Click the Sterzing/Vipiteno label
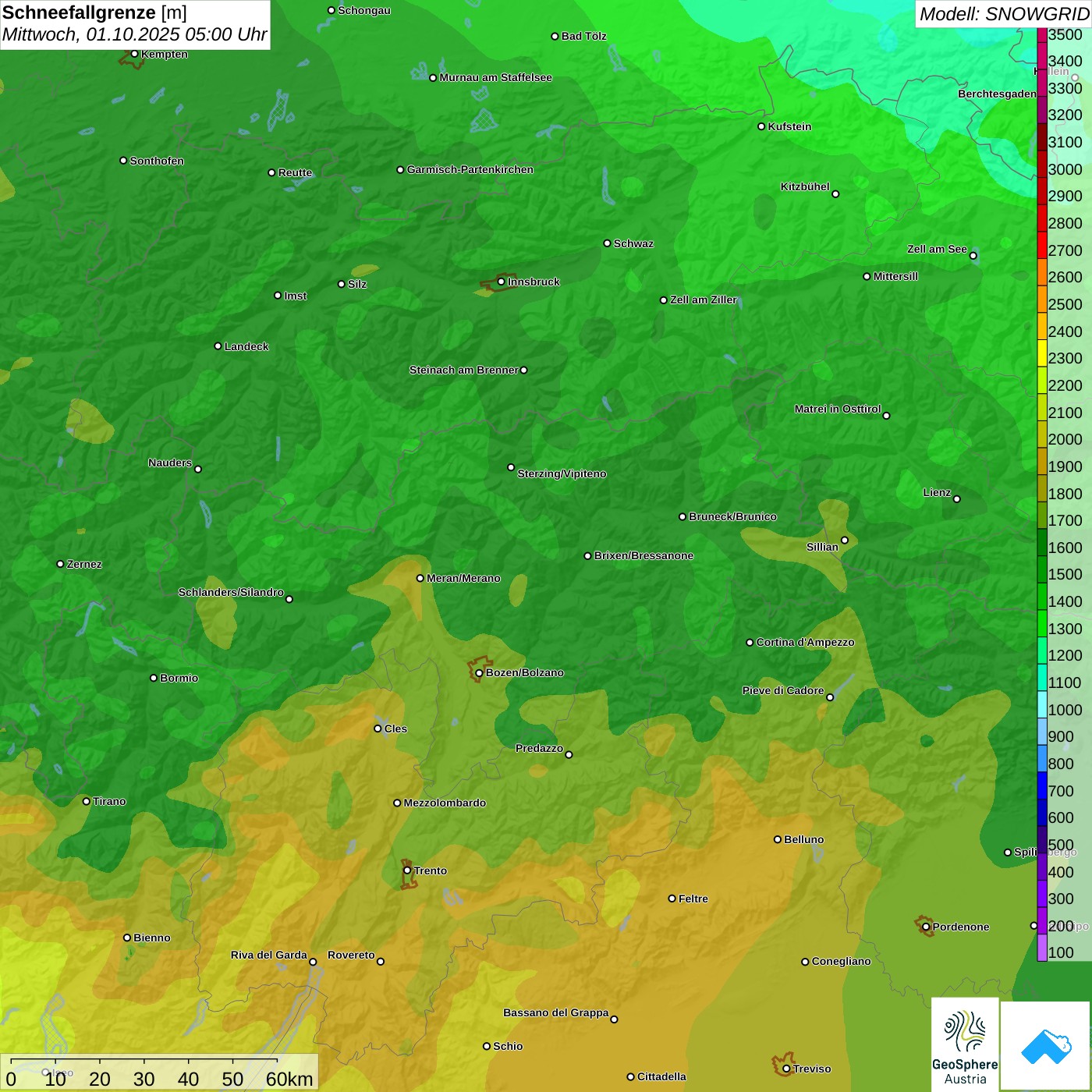This screenshot has height=1092, width=1092. coord(562,473)
